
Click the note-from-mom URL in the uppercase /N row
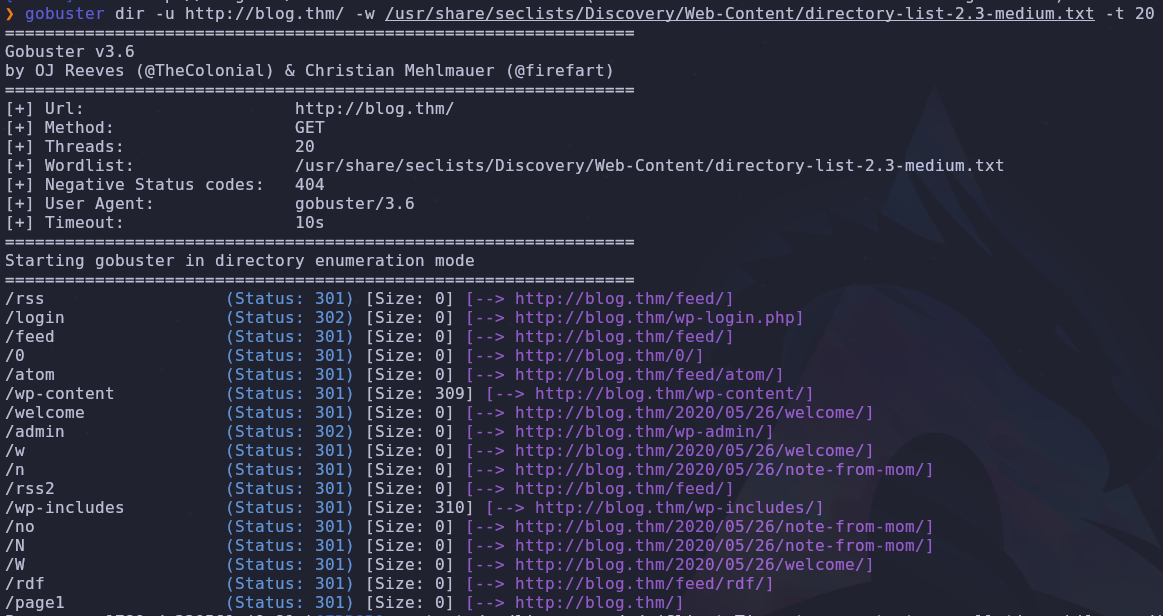720,546
